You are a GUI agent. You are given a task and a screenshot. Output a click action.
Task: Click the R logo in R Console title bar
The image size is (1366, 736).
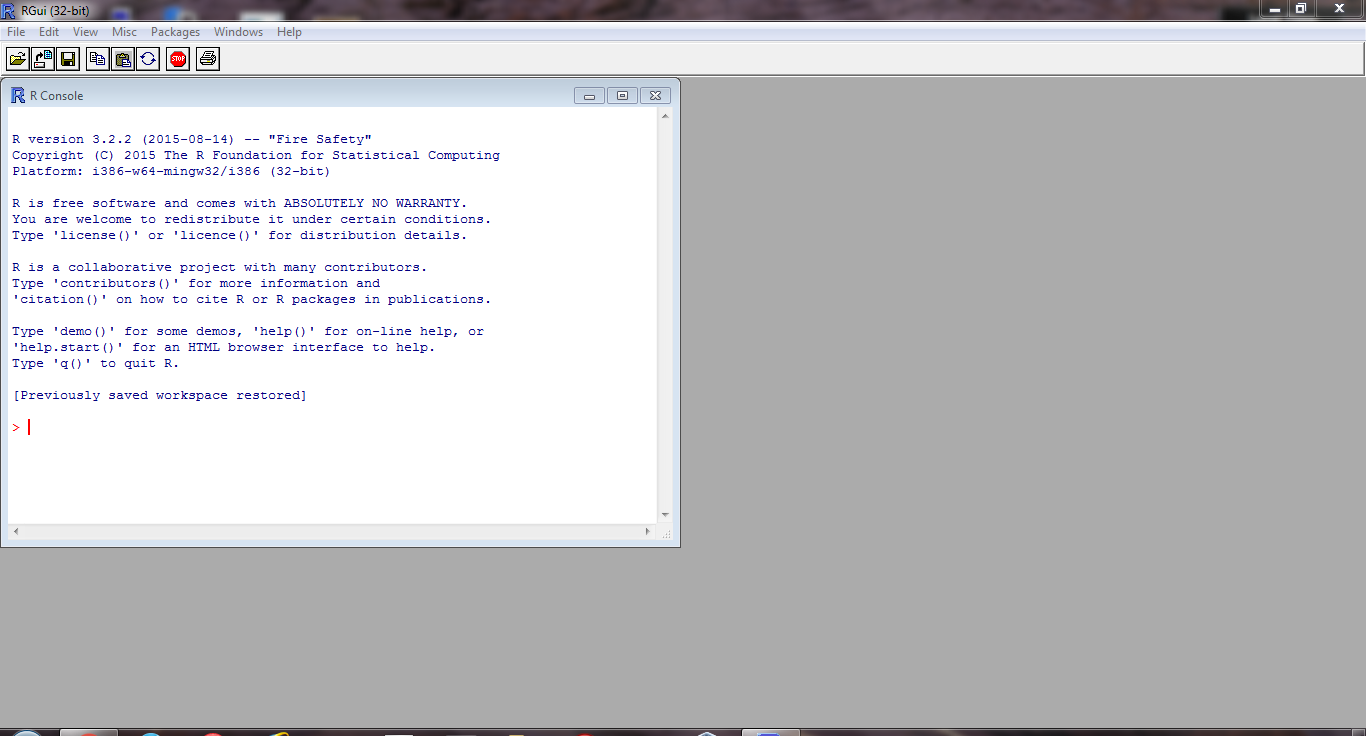pos(18,95)
